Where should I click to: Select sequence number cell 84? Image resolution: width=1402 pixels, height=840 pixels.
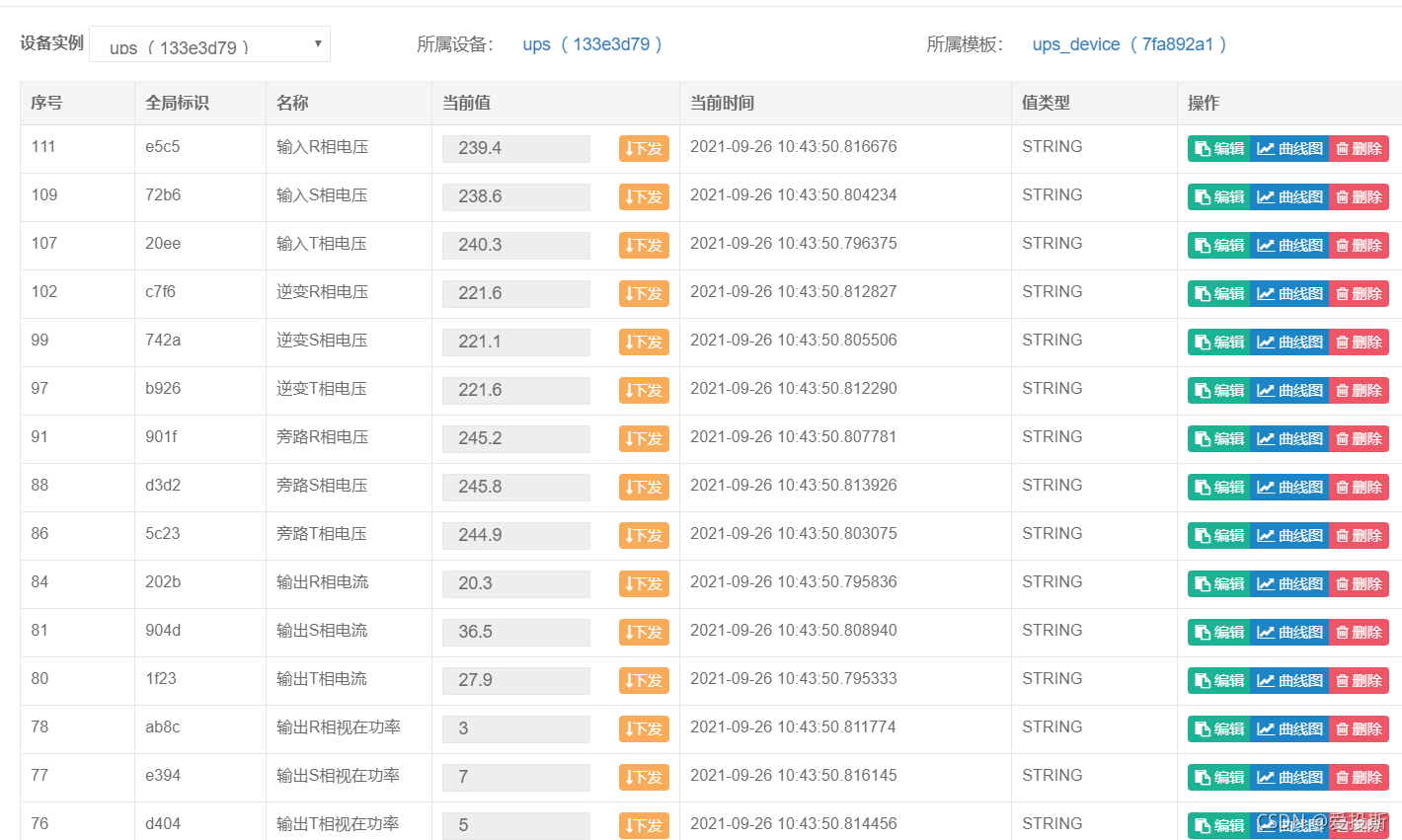(39, 581)
